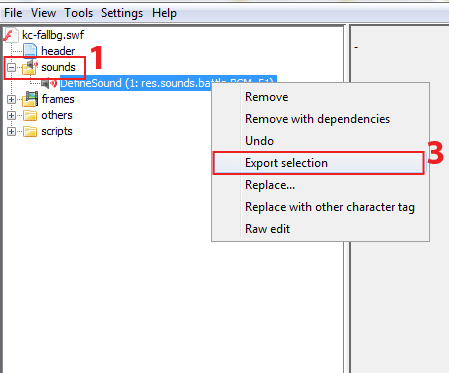Select Replace with other character tag
This screenshot has width=449, height=373.
330,207
